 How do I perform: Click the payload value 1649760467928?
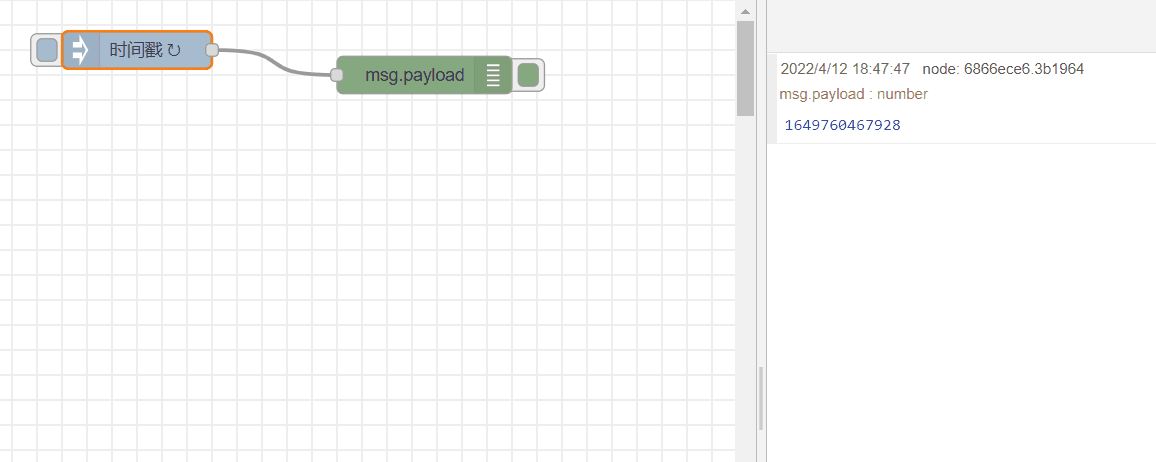click(843, 125)
